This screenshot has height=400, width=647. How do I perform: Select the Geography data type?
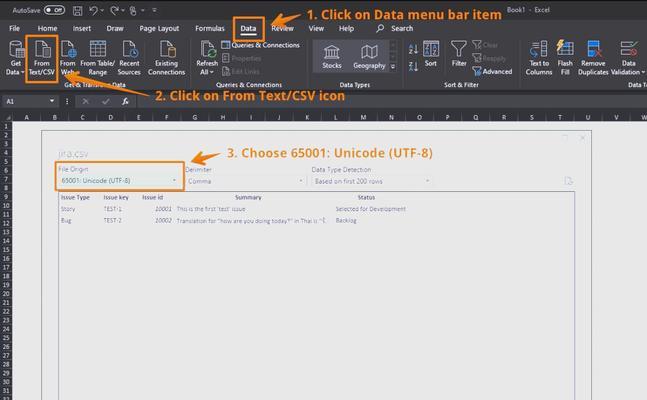tap(369, 57)
